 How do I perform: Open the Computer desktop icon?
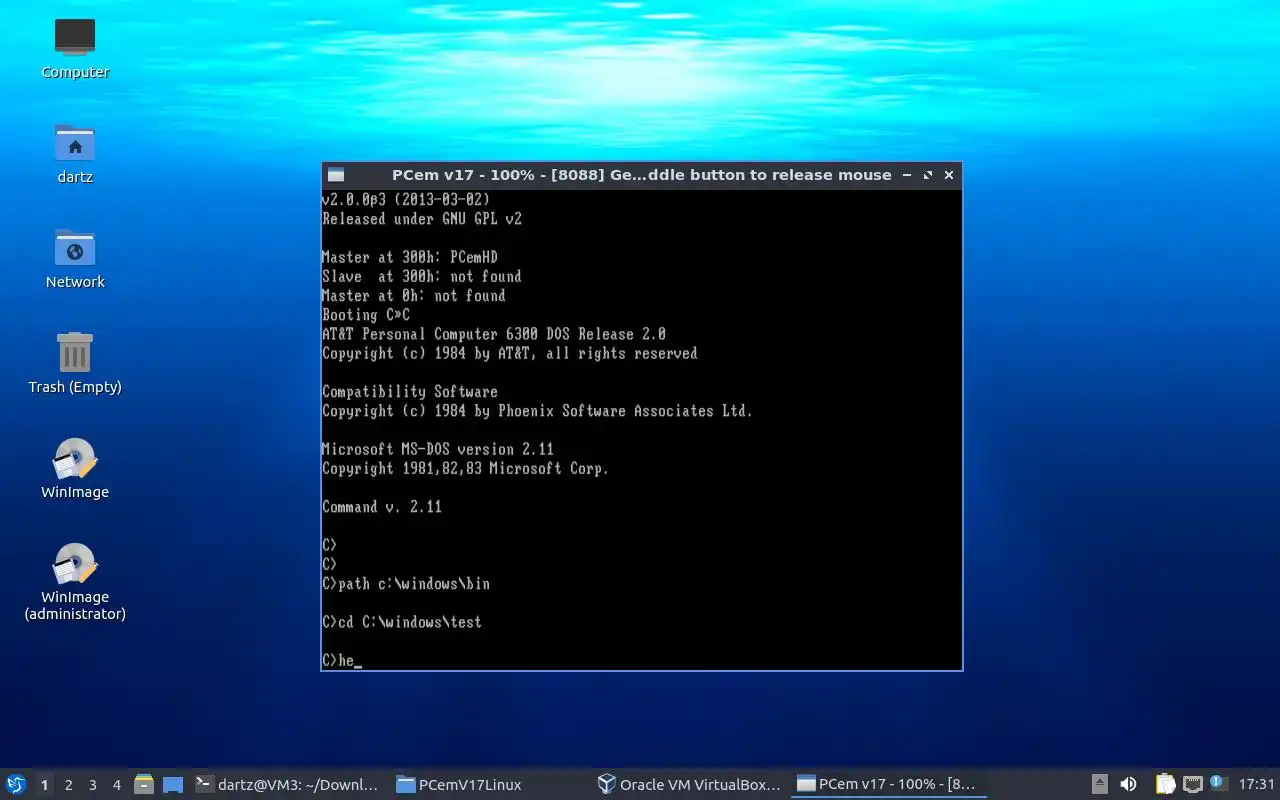click(75, 47)
